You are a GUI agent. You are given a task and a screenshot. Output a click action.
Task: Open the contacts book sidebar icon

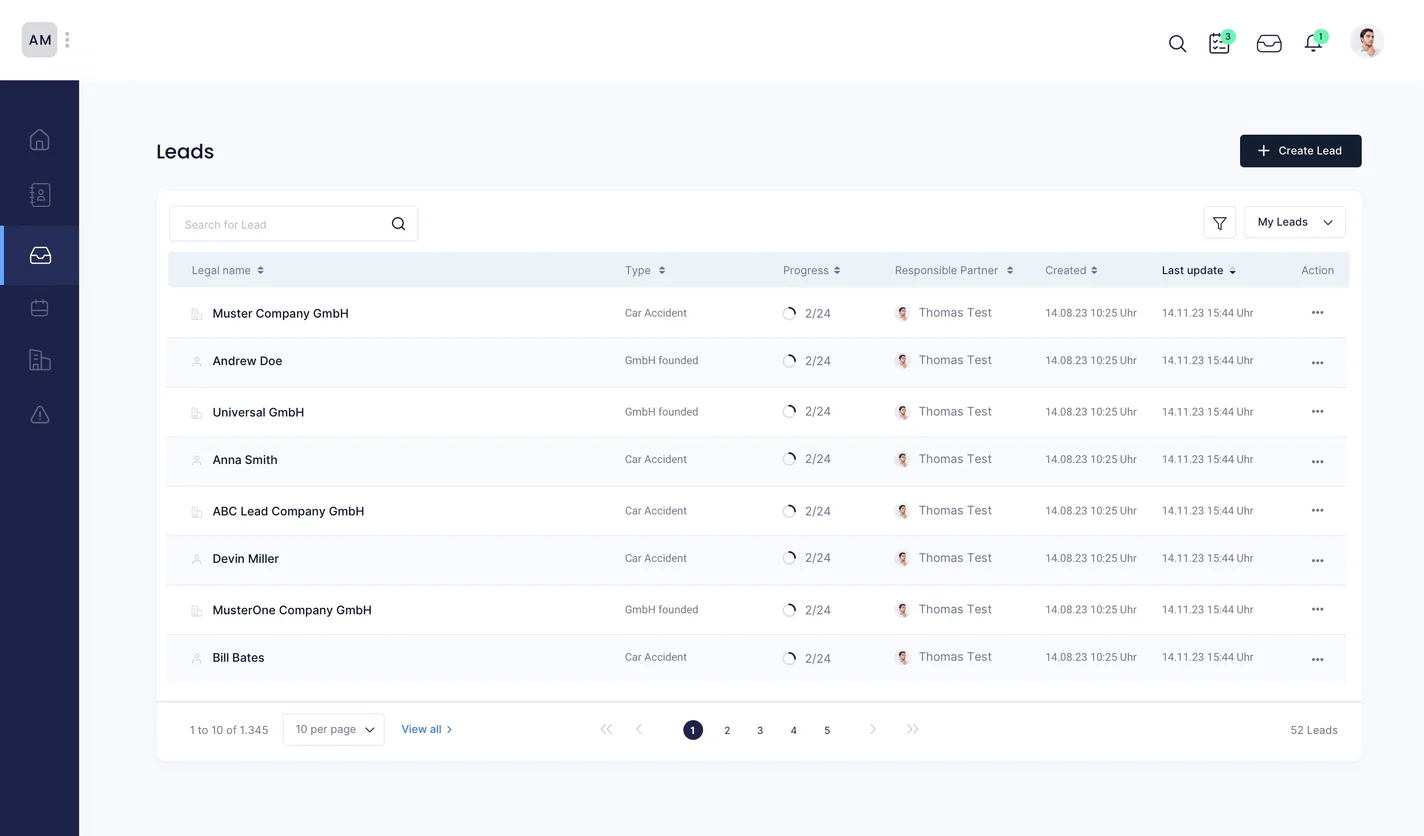click(x=40, y=195)
